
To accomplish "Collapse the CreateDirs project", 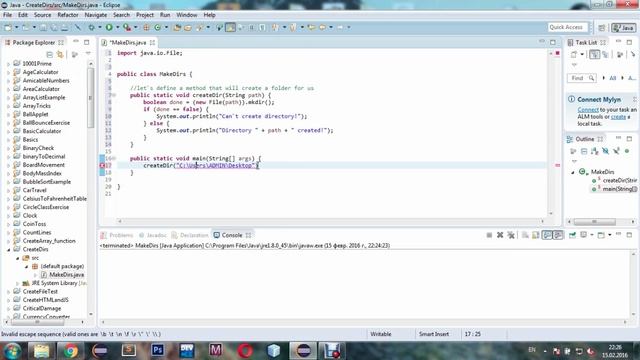I will coord(9,249).
